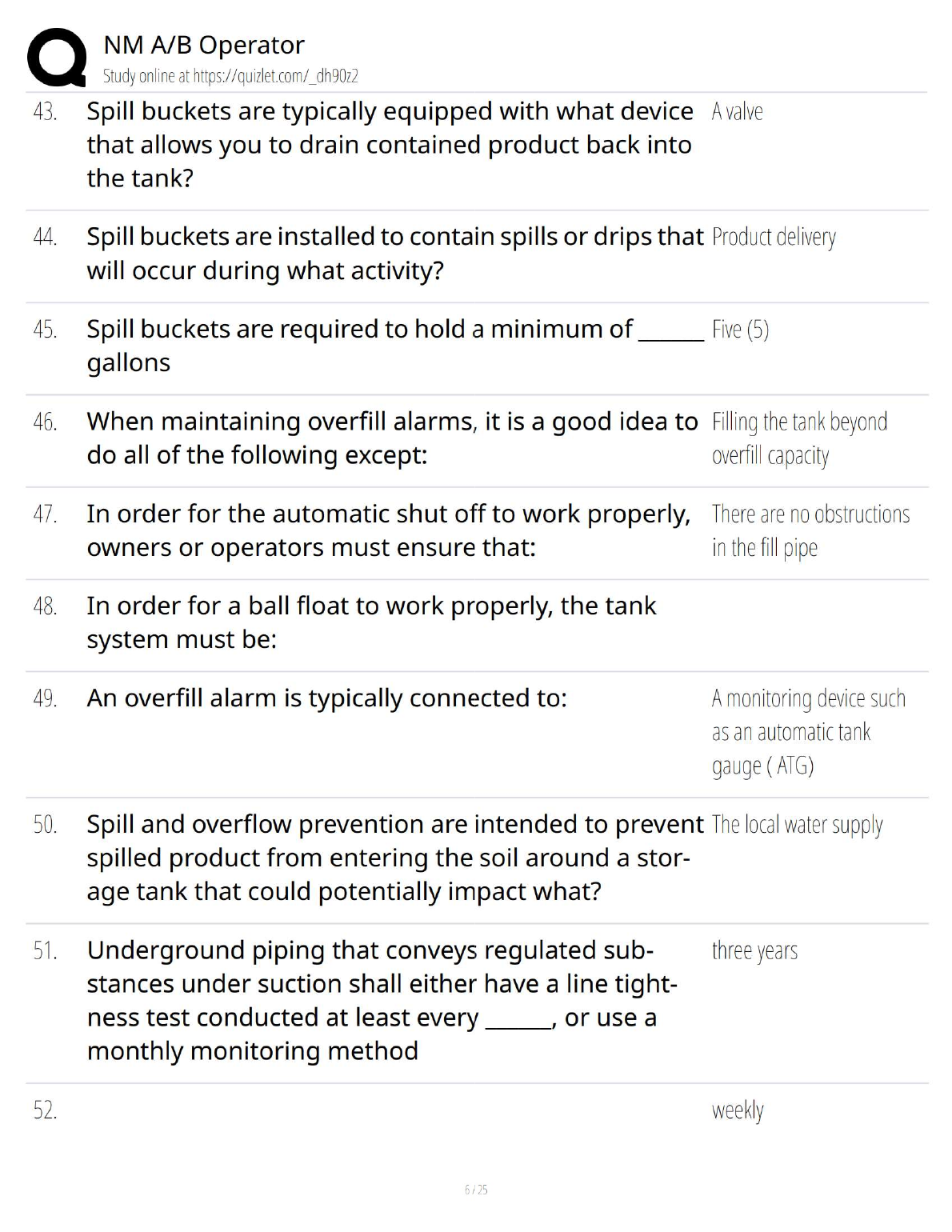Click the "Product delivery" answer
Screen dimensions: 952x1232
click(x=774, y=238)
